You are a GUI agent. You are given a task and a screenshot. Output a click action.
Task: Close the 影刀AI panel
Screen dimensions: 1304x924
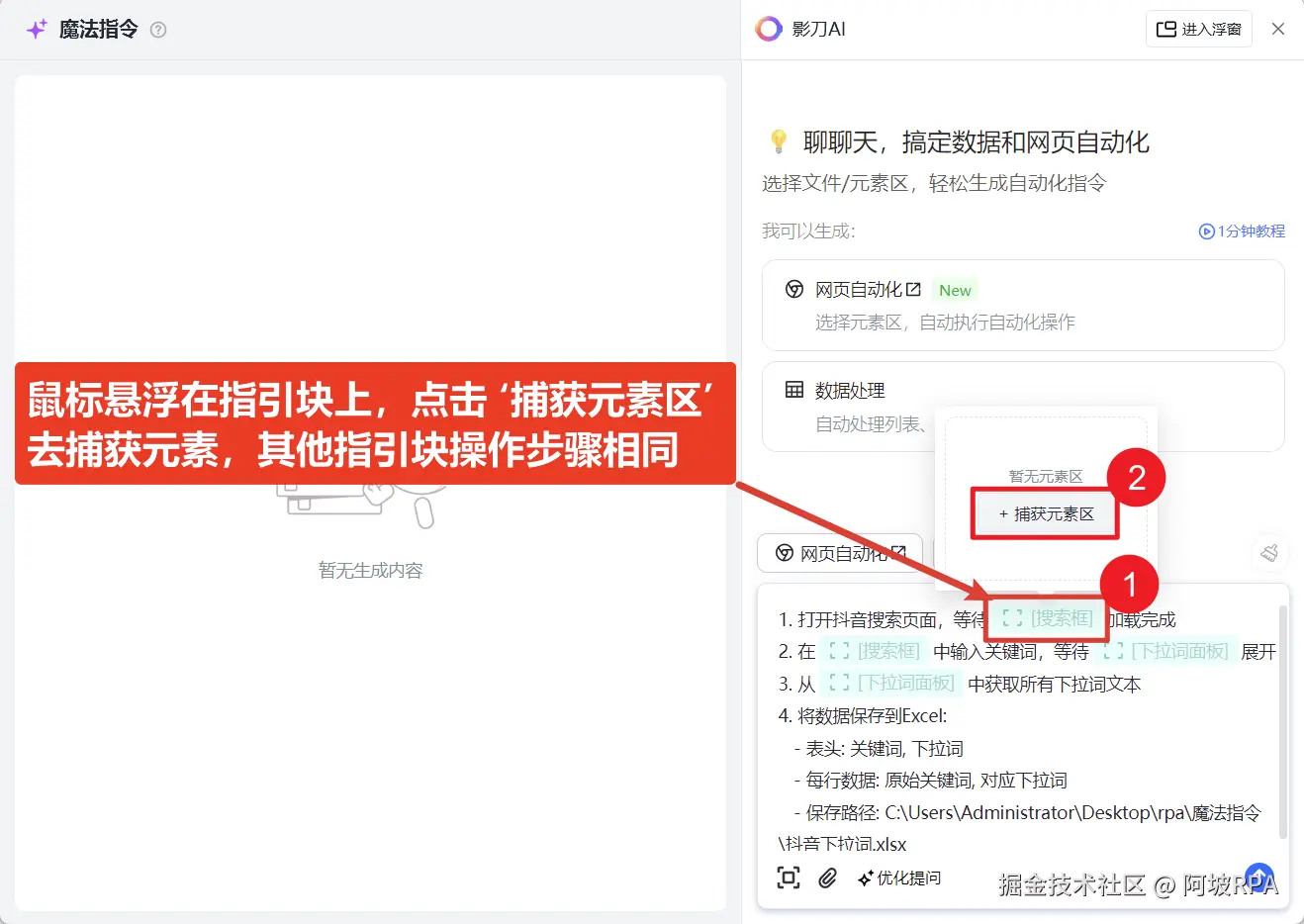click(1278, 29)
